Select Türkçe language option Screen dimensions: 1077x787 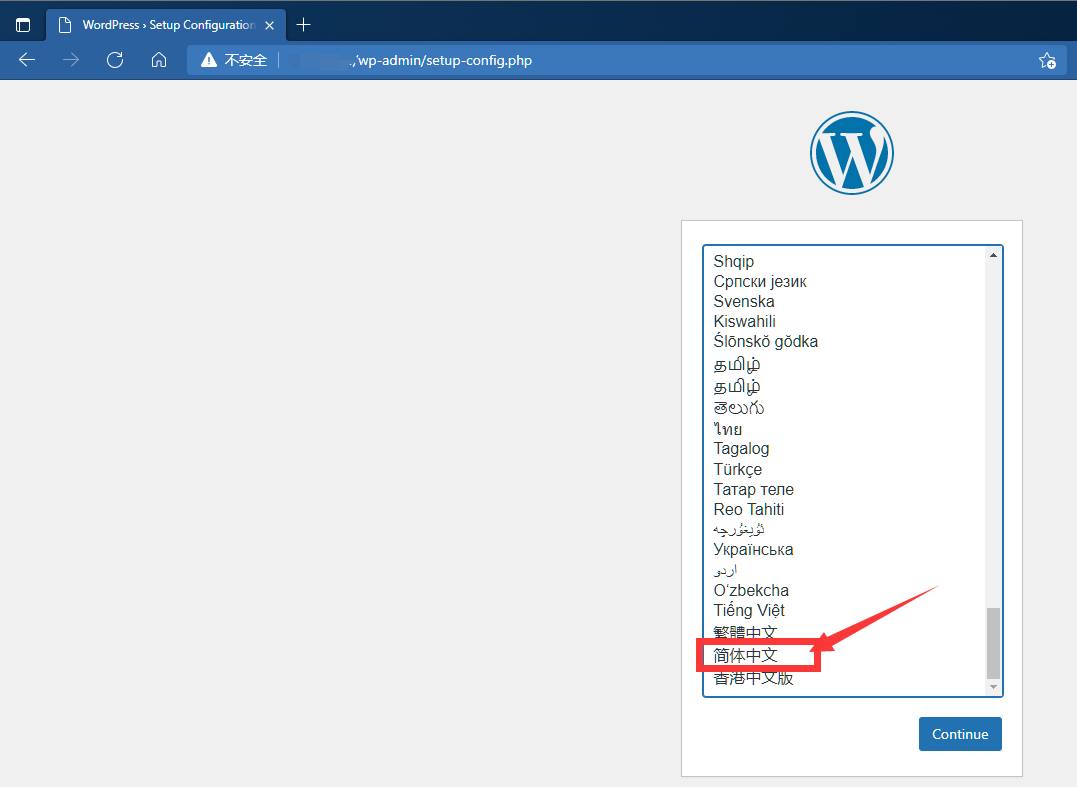(845, 470)
